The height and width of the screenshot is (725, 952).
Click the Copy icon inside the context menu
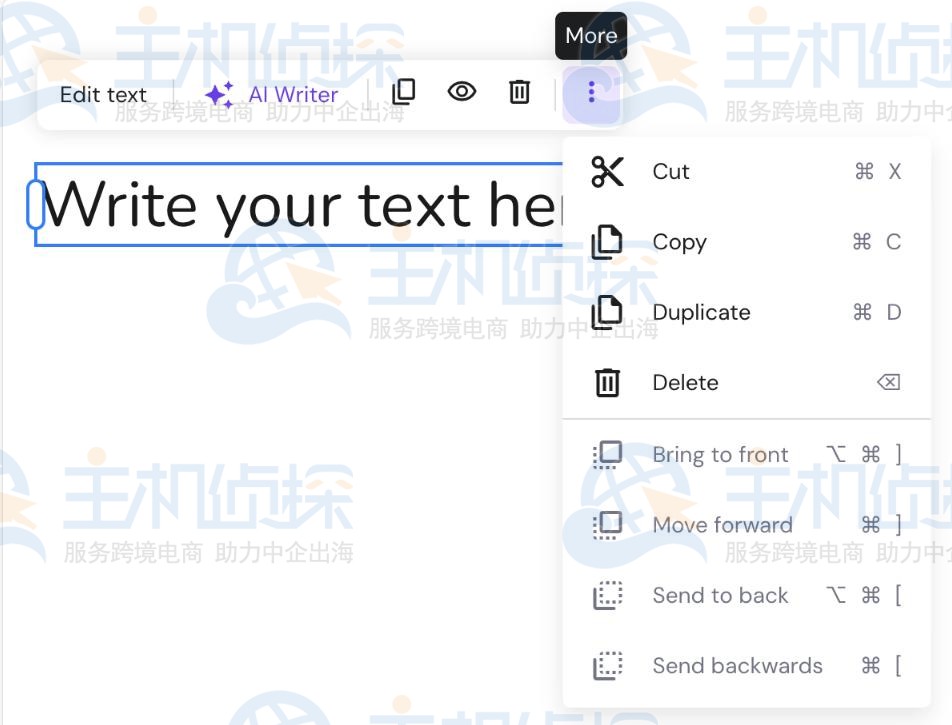(x=608, y=241)
